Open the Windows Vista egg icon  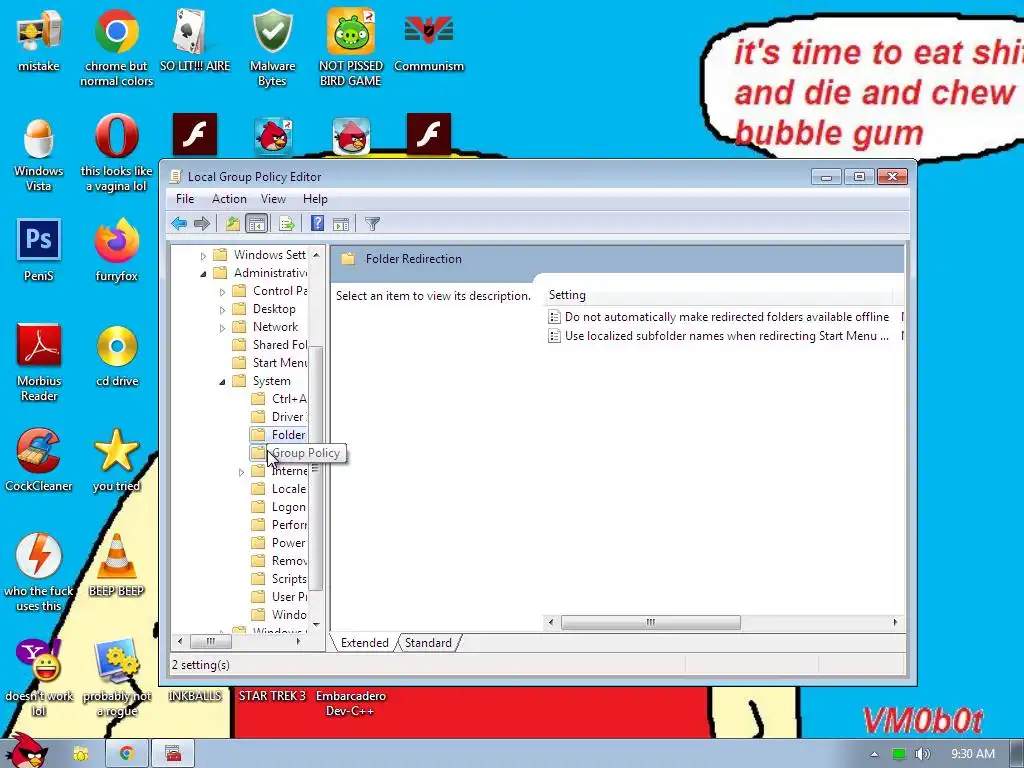pyautogui.click(x=39, y=154)
